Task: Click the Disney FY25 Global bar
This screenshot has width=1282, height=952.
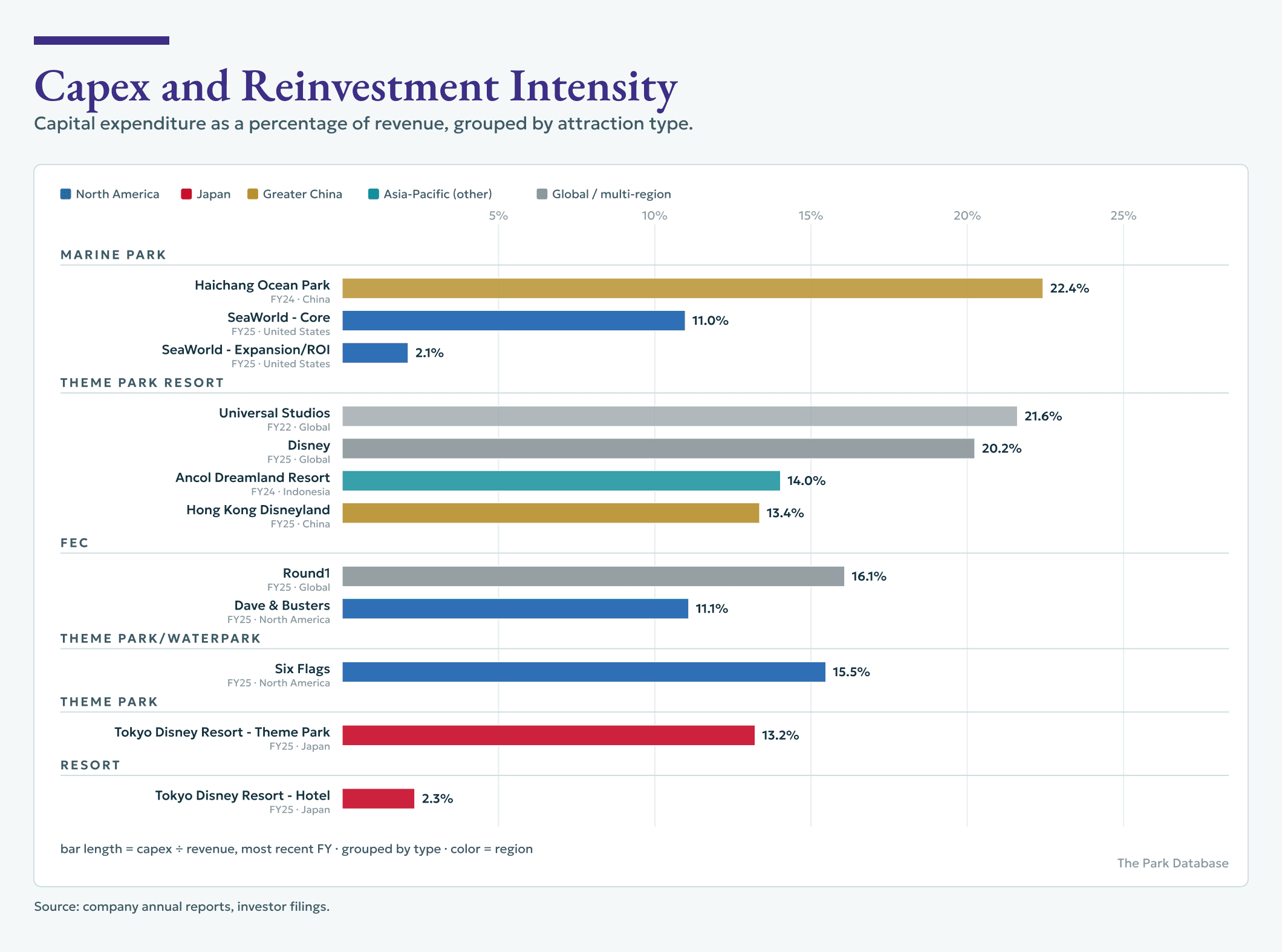Action: click(x=658, y=448)
